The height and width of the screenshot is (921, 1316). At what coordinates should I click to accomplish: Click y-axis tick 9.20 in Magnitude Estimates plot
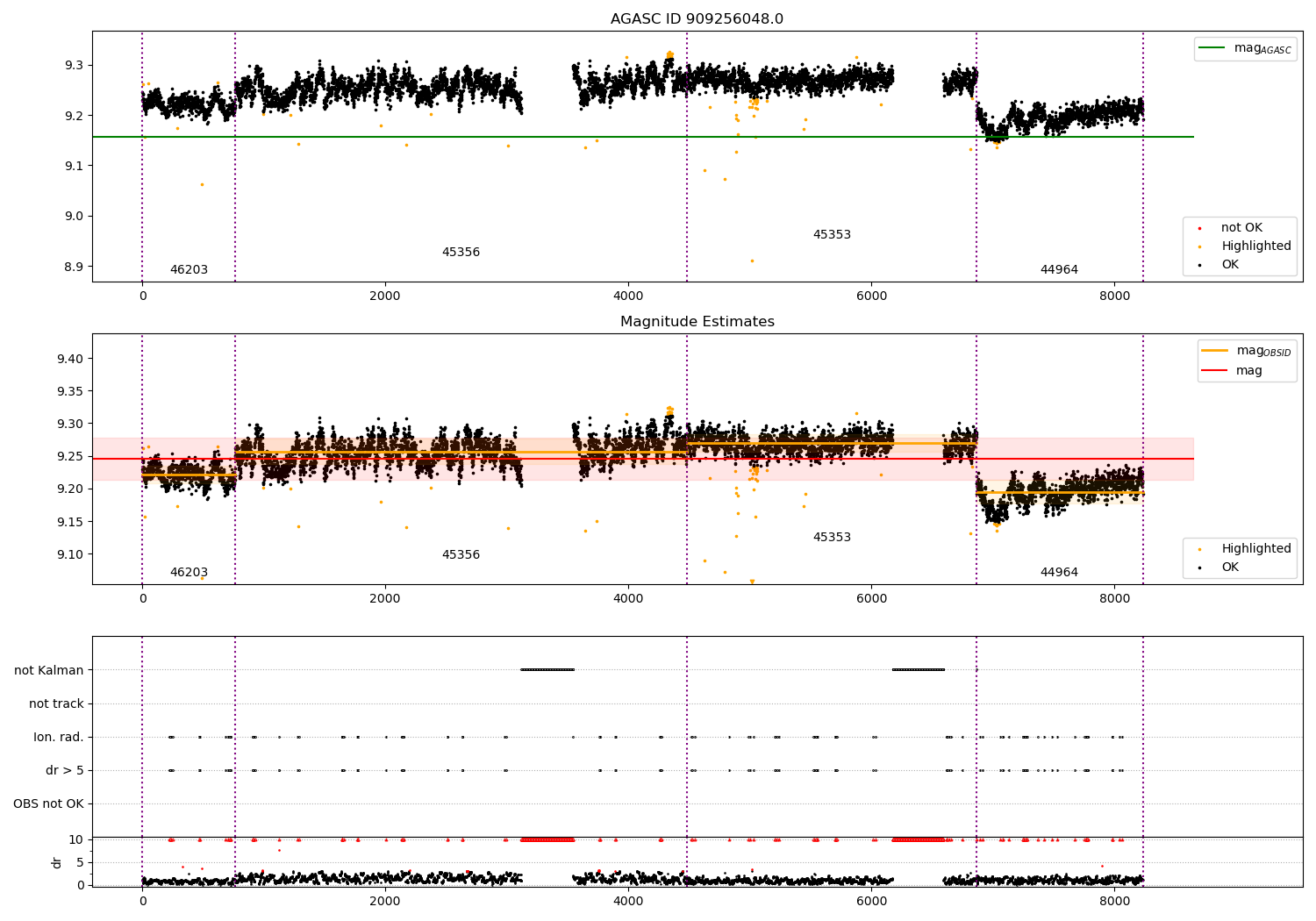tap(70, 489)
